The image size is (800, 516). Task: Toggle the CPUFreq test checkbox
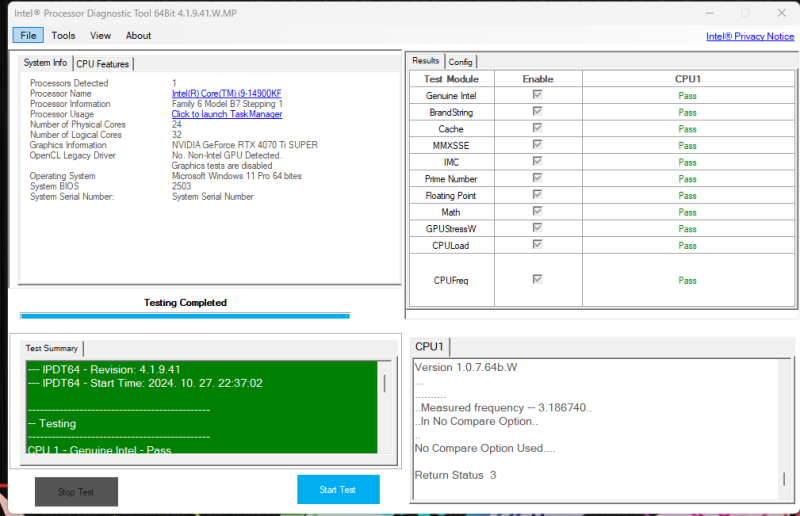(x=537, y=279)
